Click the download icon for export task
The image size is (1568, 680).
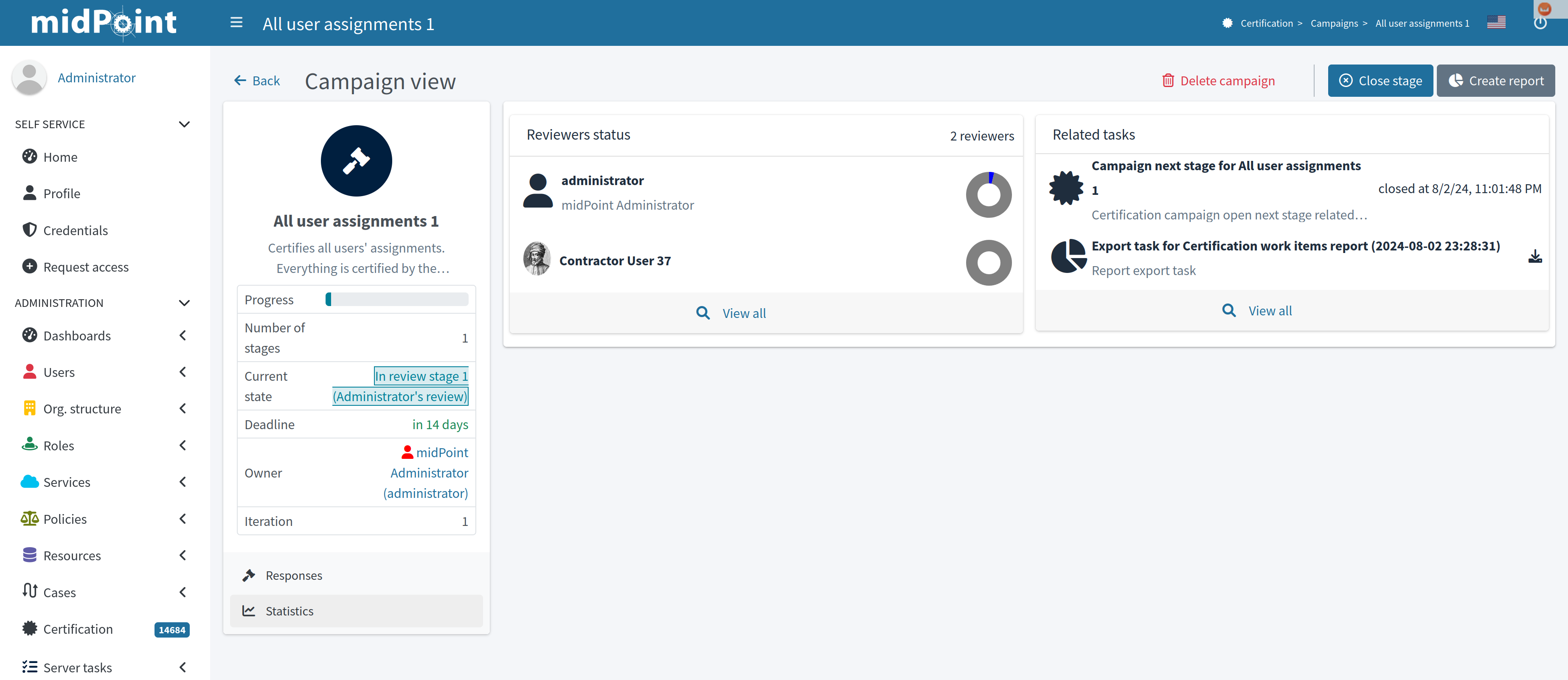pyautogui.click(x=1534, y=257)
